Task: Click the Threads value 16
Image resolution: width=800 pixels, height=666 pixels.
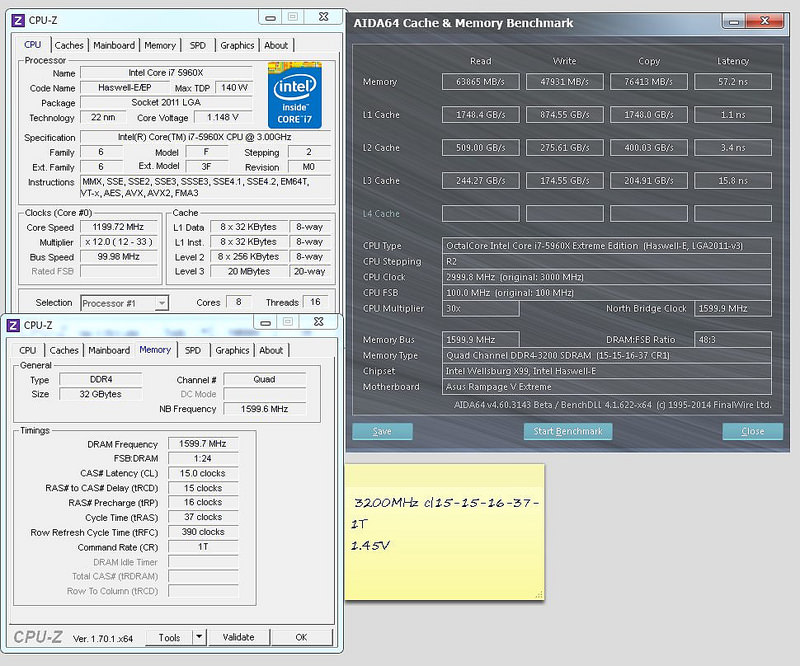Action: [x=315, y=302]
